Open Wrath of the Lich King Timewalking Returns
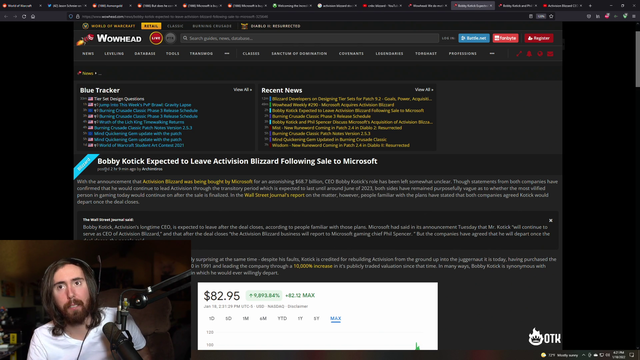 click(141, 122)
